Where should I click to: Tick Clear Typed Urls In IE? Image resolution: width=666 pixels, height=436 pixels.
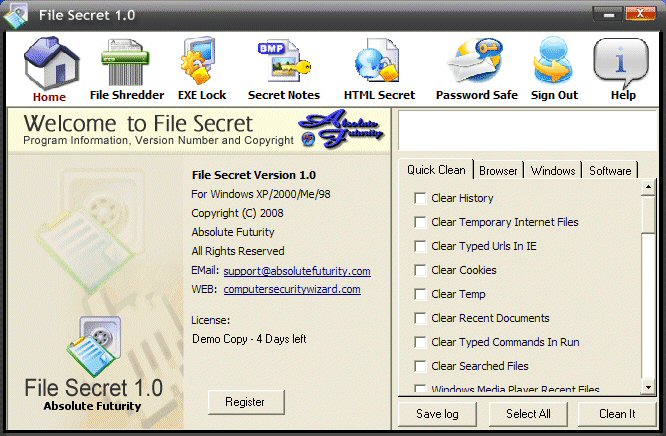coord(420,246)
